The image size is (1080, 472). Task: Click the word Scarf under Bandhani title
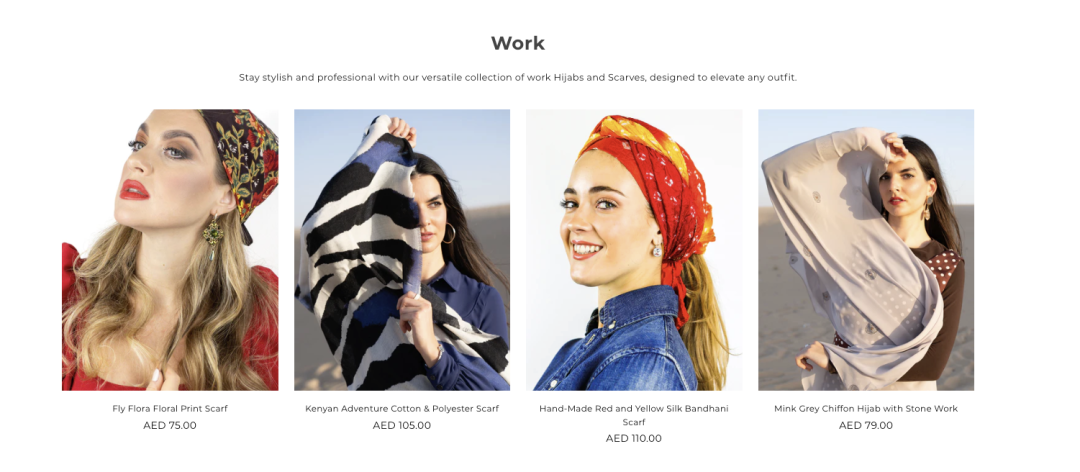pos(634,422)
